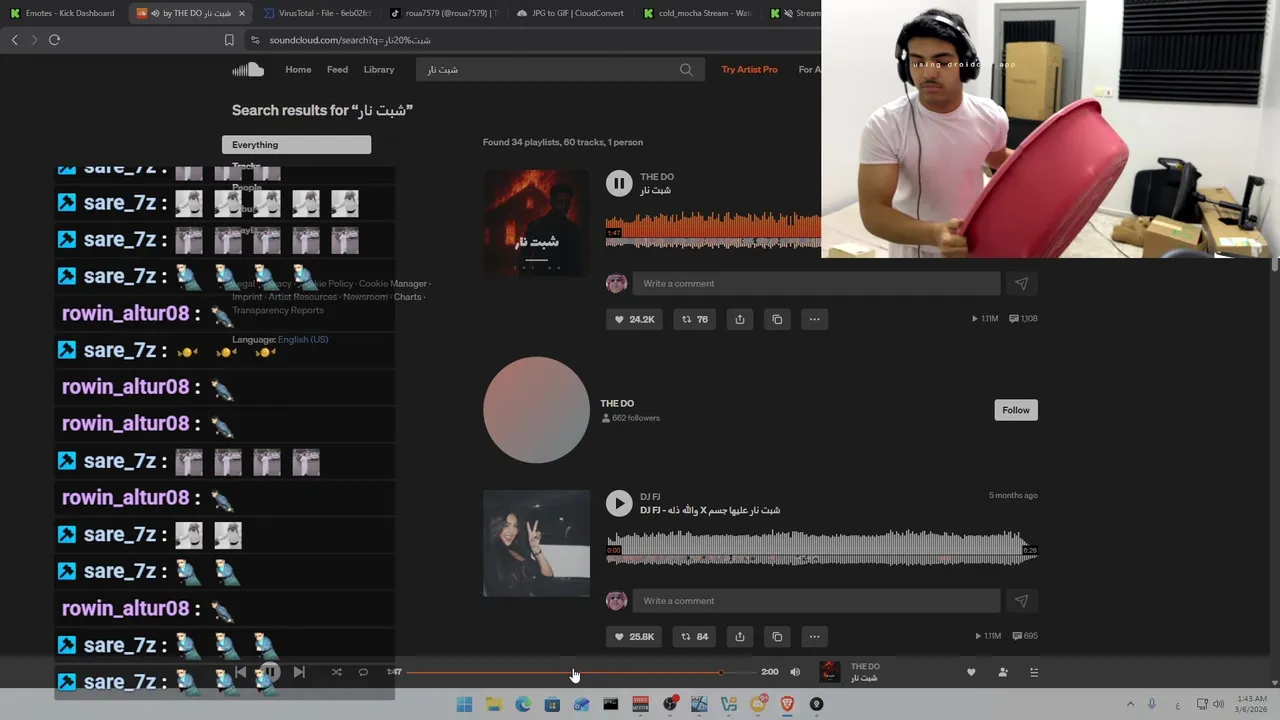Open more options for THE DO track
The height and width of the screenshot is (720, 1280).
point(814,319)
